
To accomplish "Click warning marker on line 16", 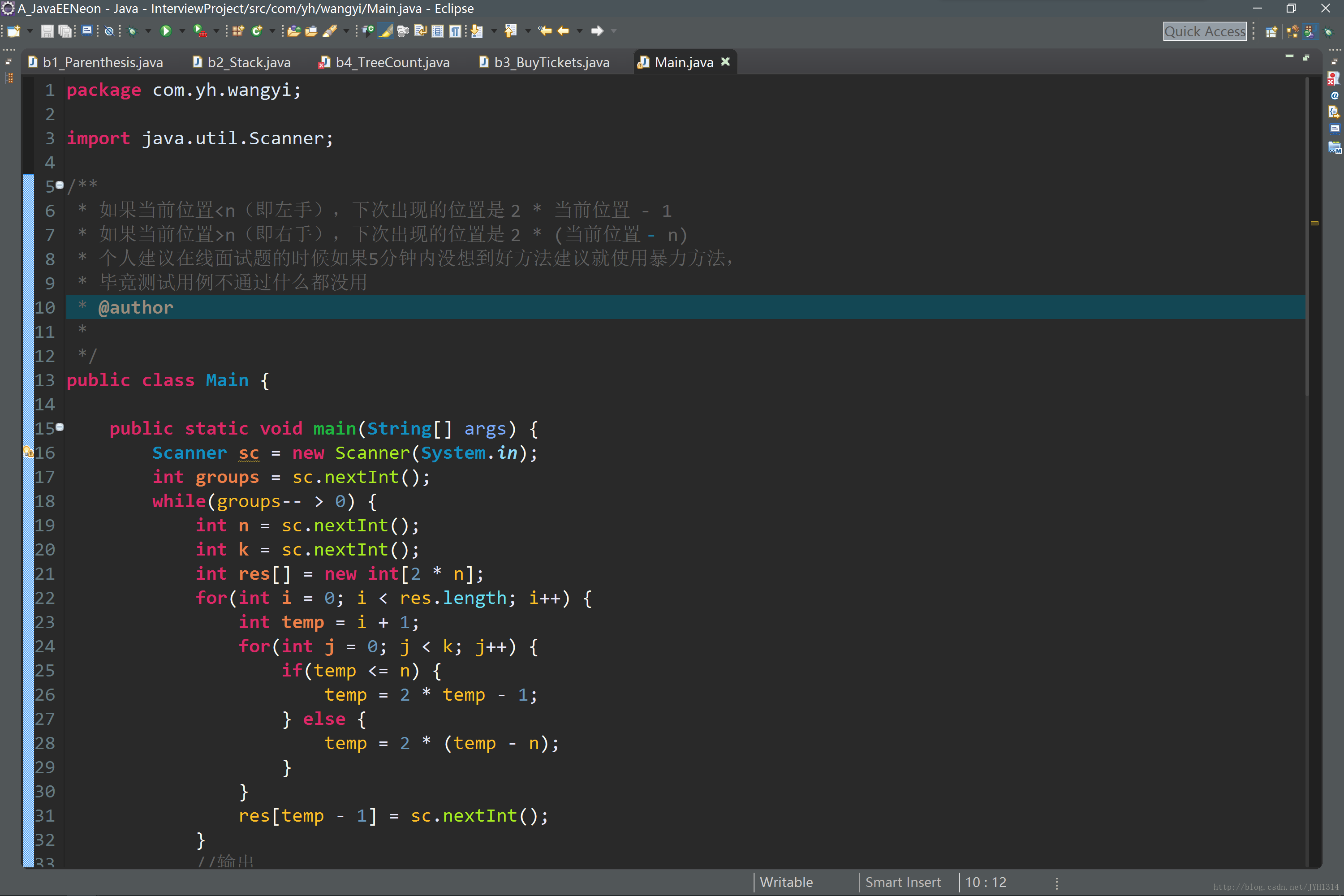I will coord(28,452).
